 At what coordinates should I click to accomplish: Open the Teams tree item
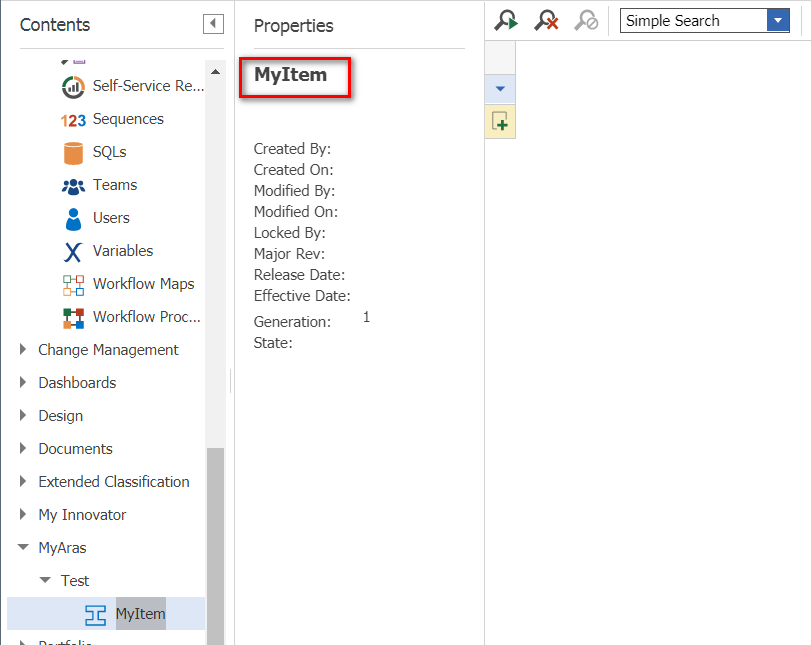click(x=115, y=185)
